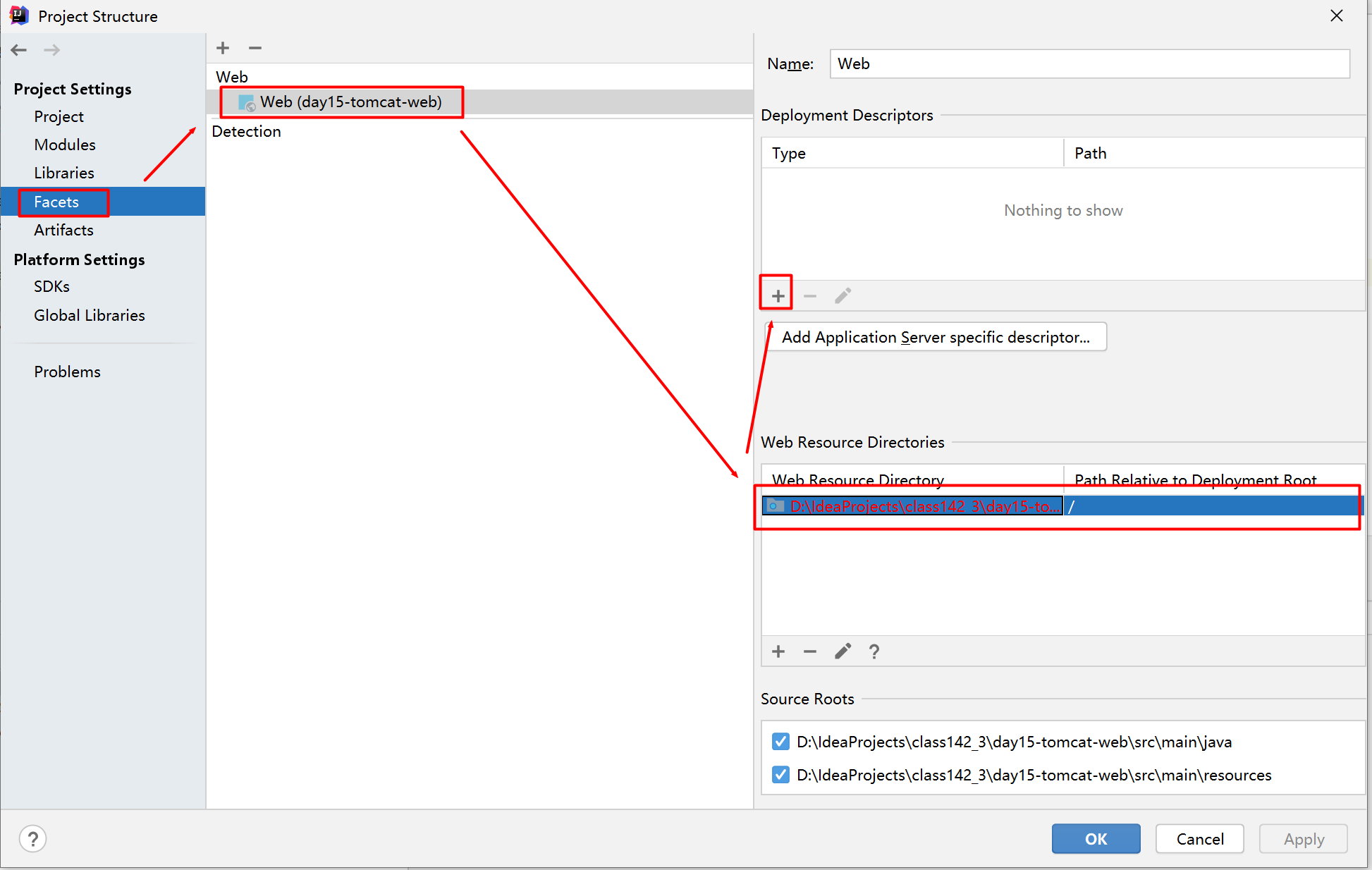The height and width of the screenshot is (870, 1372).
Task: Select the Detection item in the facet list
Action: pyautogui.click(x=246, y=132)
